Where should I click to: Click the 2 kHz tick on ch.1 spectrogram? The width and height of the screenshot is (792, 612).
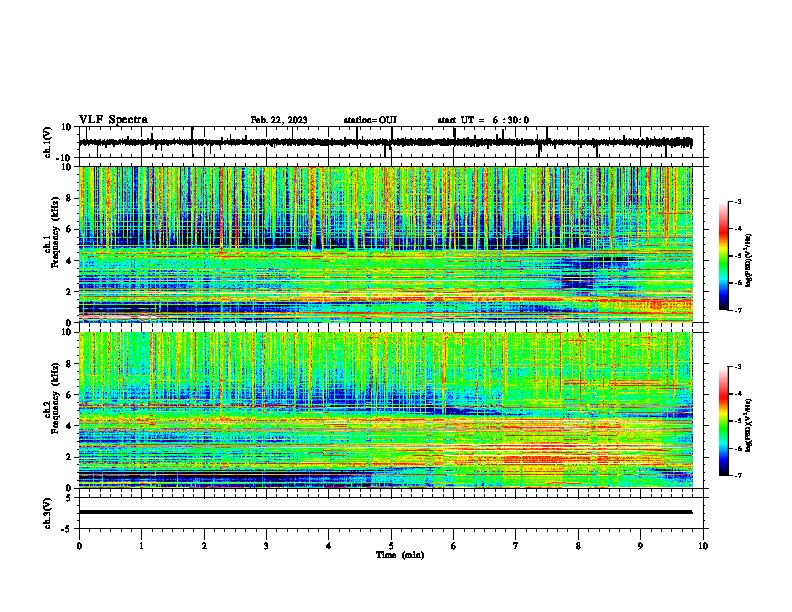[x=69, y=291]
